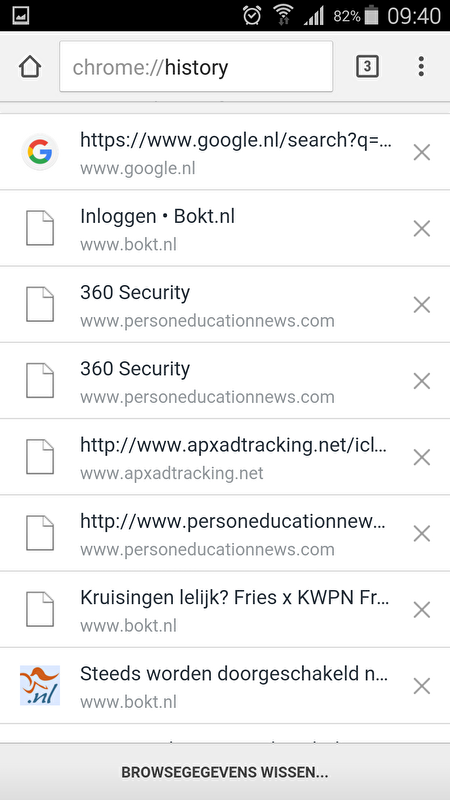Open the tab switcher showing 3 tabs
This screenshot has width=450, height=800.
coord(367,67)
